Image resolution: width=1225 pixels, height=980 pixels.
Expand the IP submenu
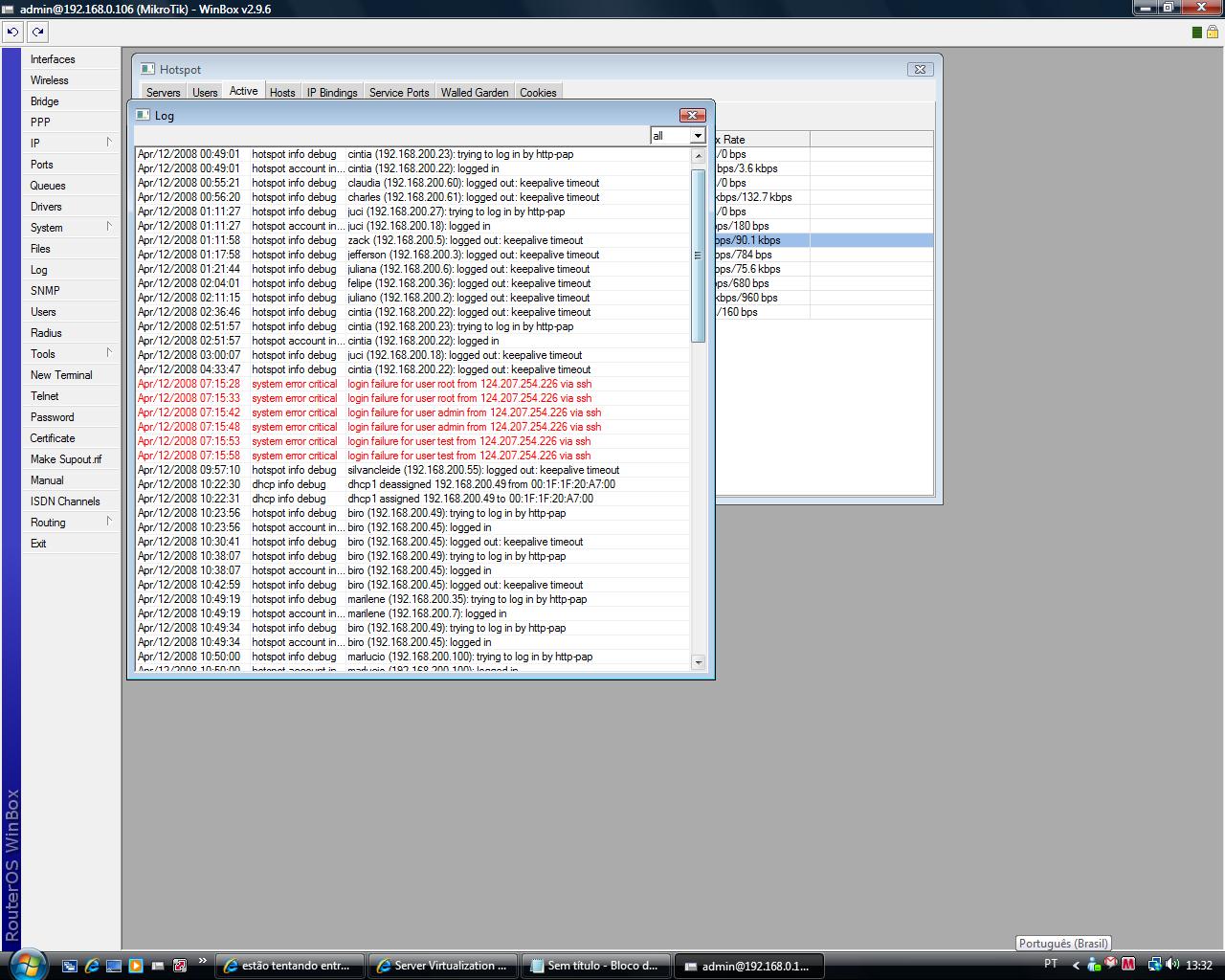109,143
